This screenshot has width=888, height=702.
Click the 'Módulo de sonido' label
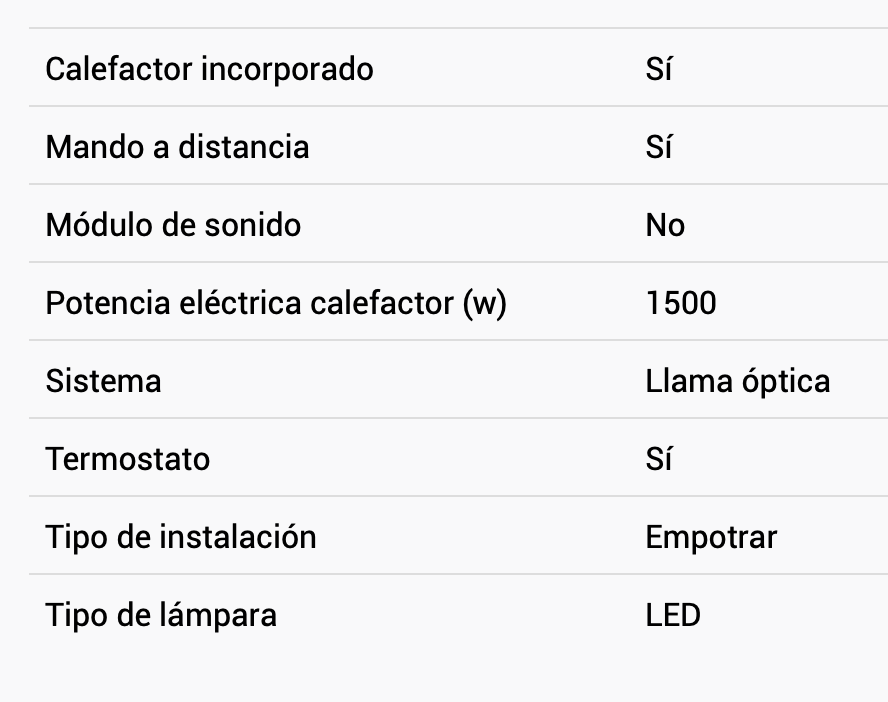173,225
